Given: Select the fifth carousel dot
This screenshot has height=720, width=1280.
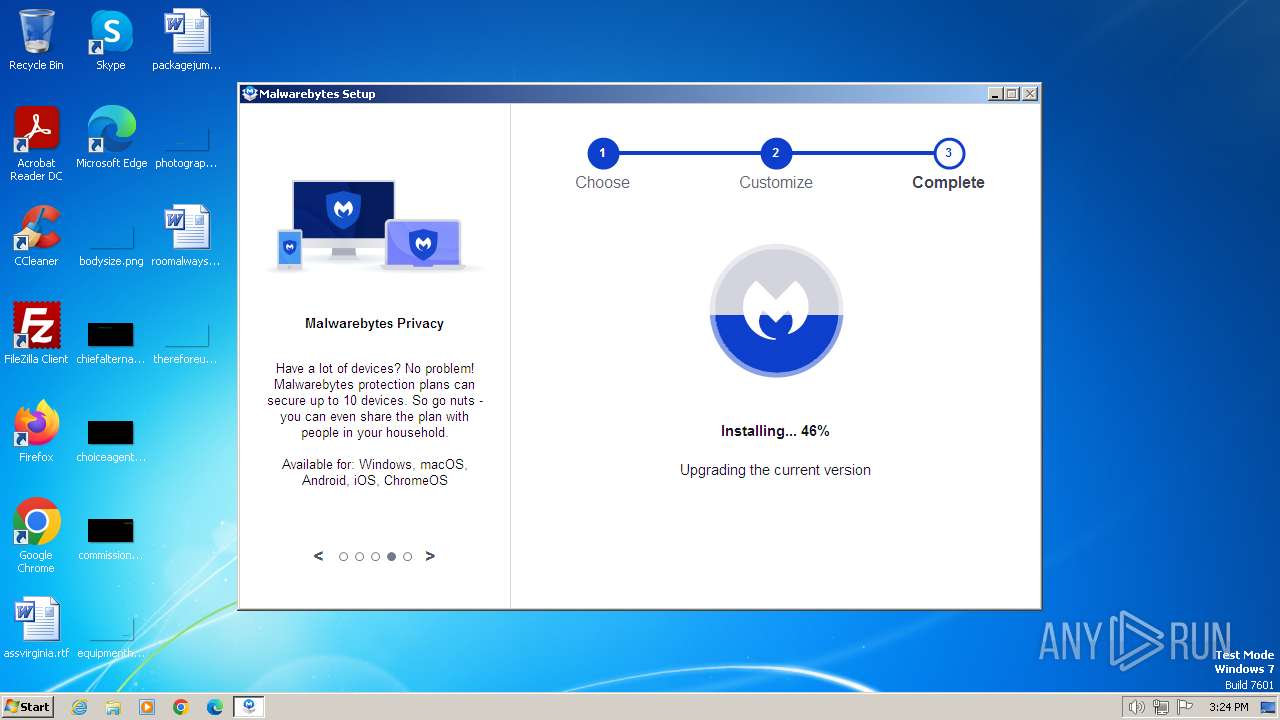Looking at the screenshot, I should [x=407, y=557].
